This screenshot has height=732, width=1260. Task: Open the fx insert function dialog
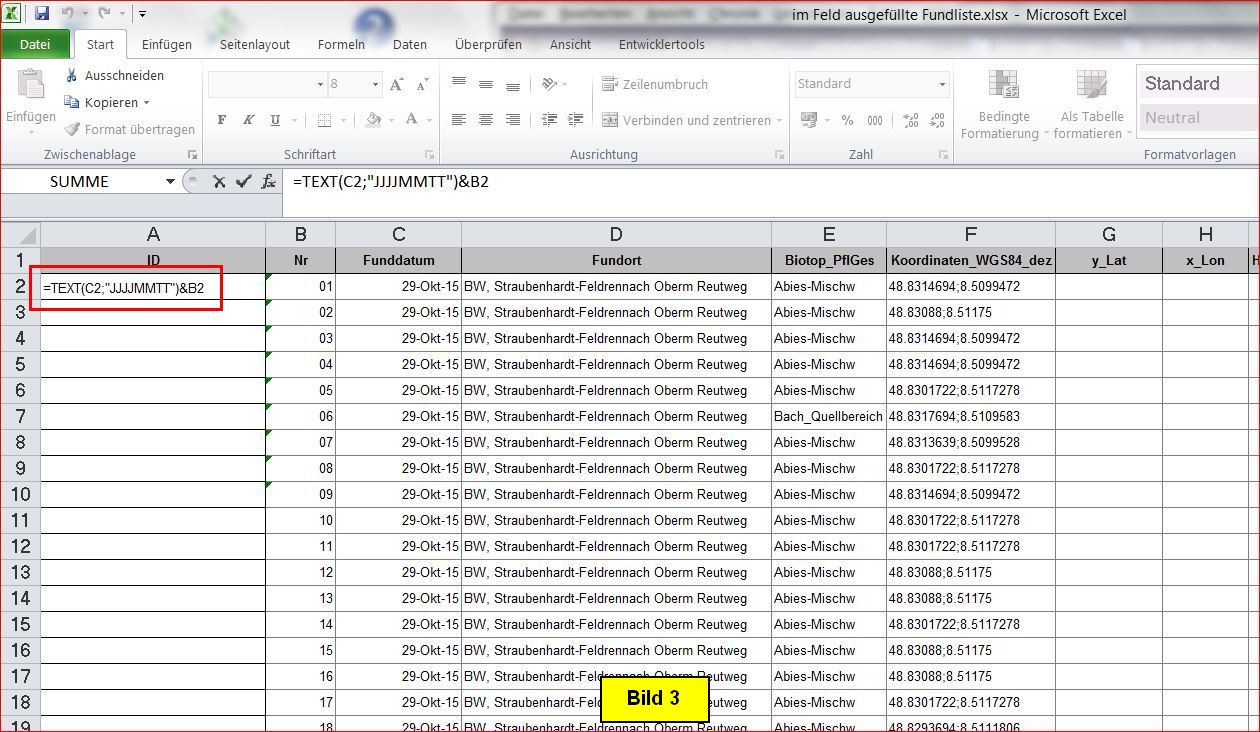pyautogui.click(x=268, y=182)
